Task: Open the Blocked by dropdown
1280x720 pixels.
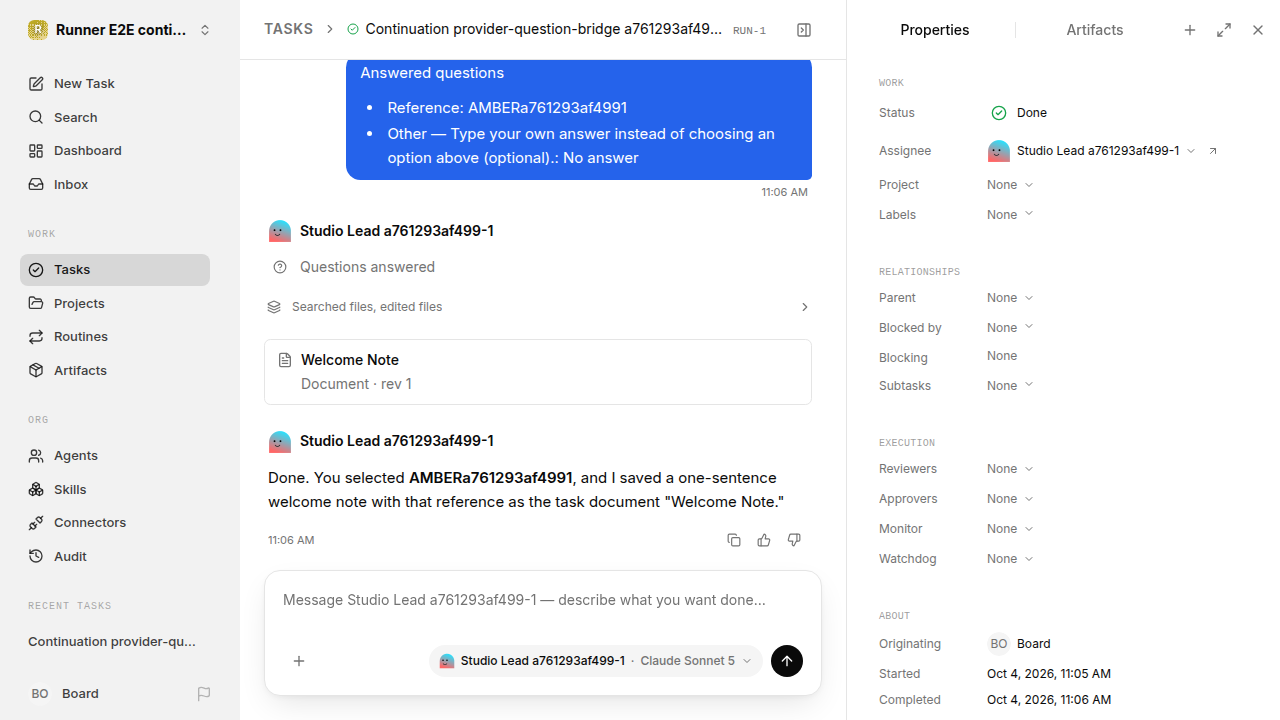Action: 1010,328
